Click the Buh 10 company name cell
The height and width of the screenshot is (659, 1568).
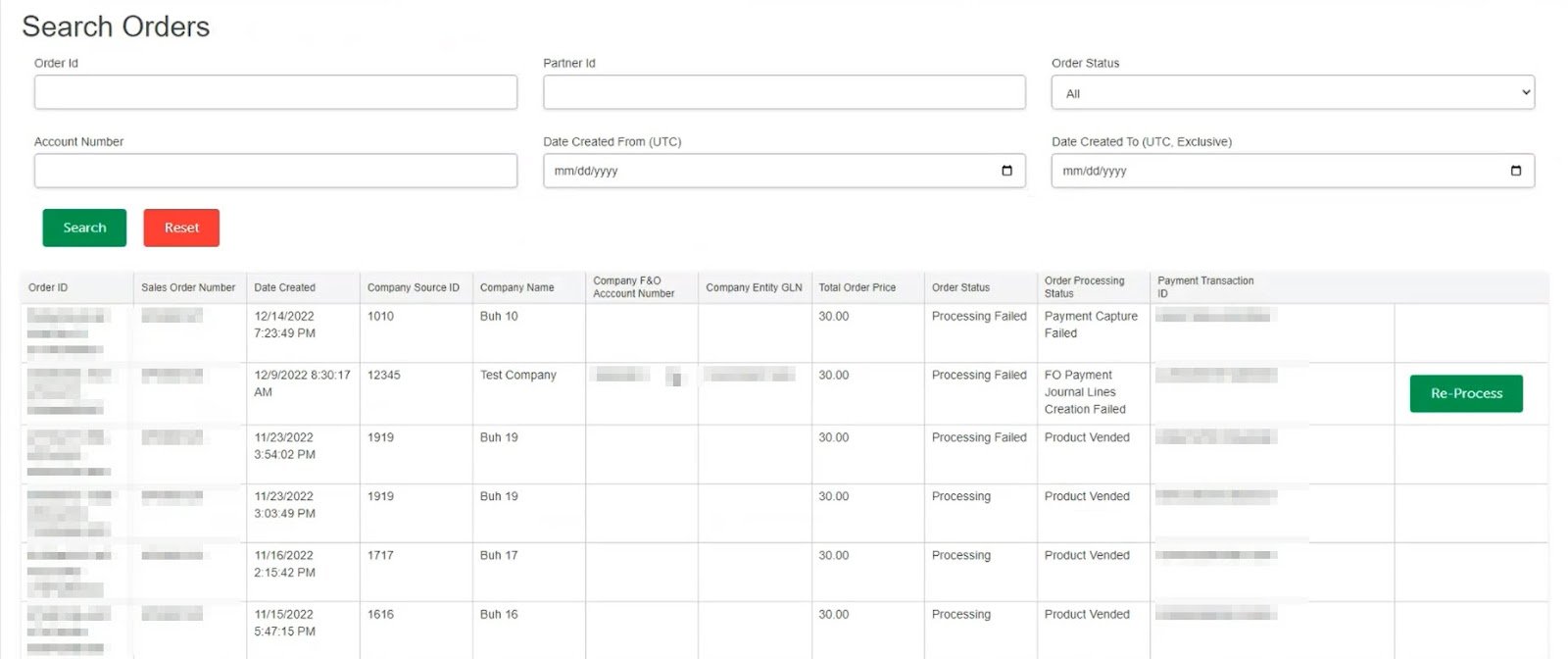pos(499,317)
